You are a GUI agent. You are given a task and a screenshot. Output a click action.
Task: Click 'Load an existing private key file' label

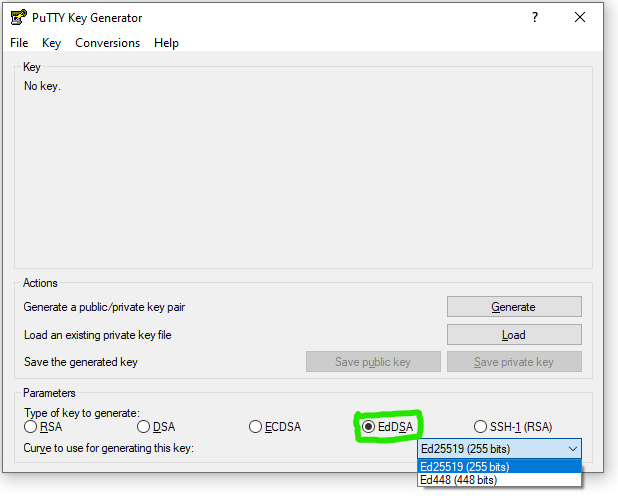[97, 335]
